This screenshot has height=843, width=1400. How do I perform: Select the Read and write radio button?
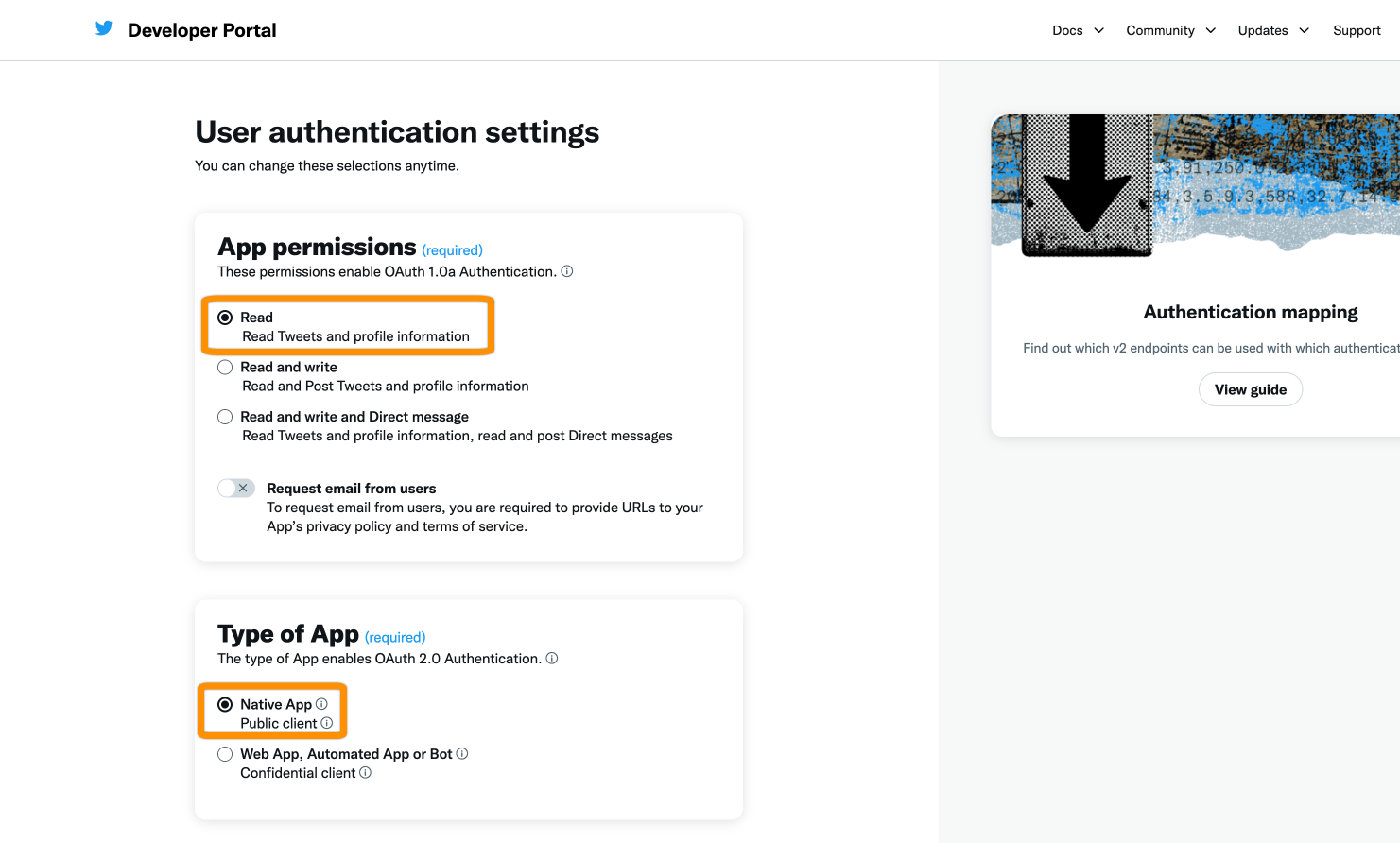225,368
